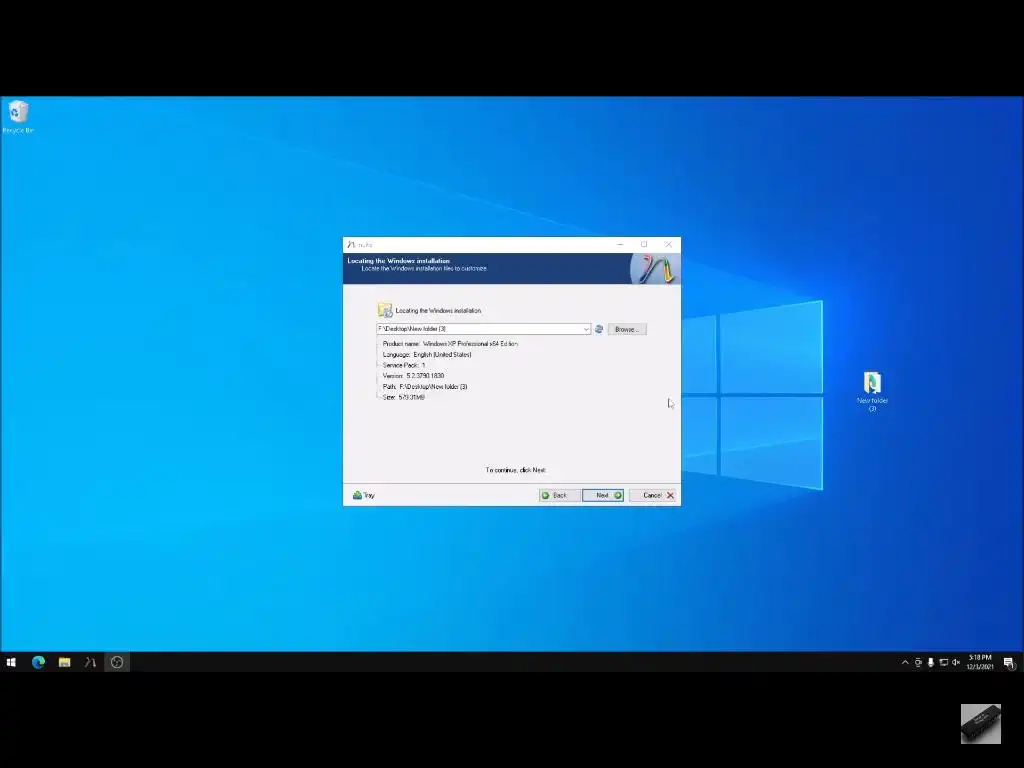Select the 'Path: F:\Desktop\New folder (3)' line
Screen dimensions: 1024x768
tap(425, 387)
